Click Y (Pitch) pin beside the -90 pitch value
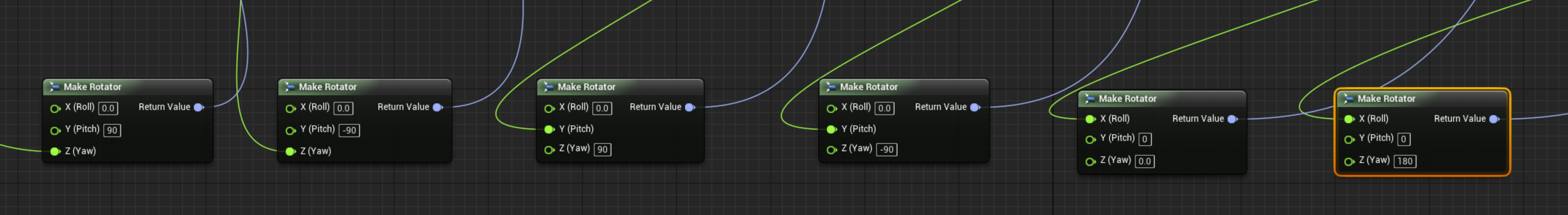This screenshot has width=1568, height=215. 290,131
